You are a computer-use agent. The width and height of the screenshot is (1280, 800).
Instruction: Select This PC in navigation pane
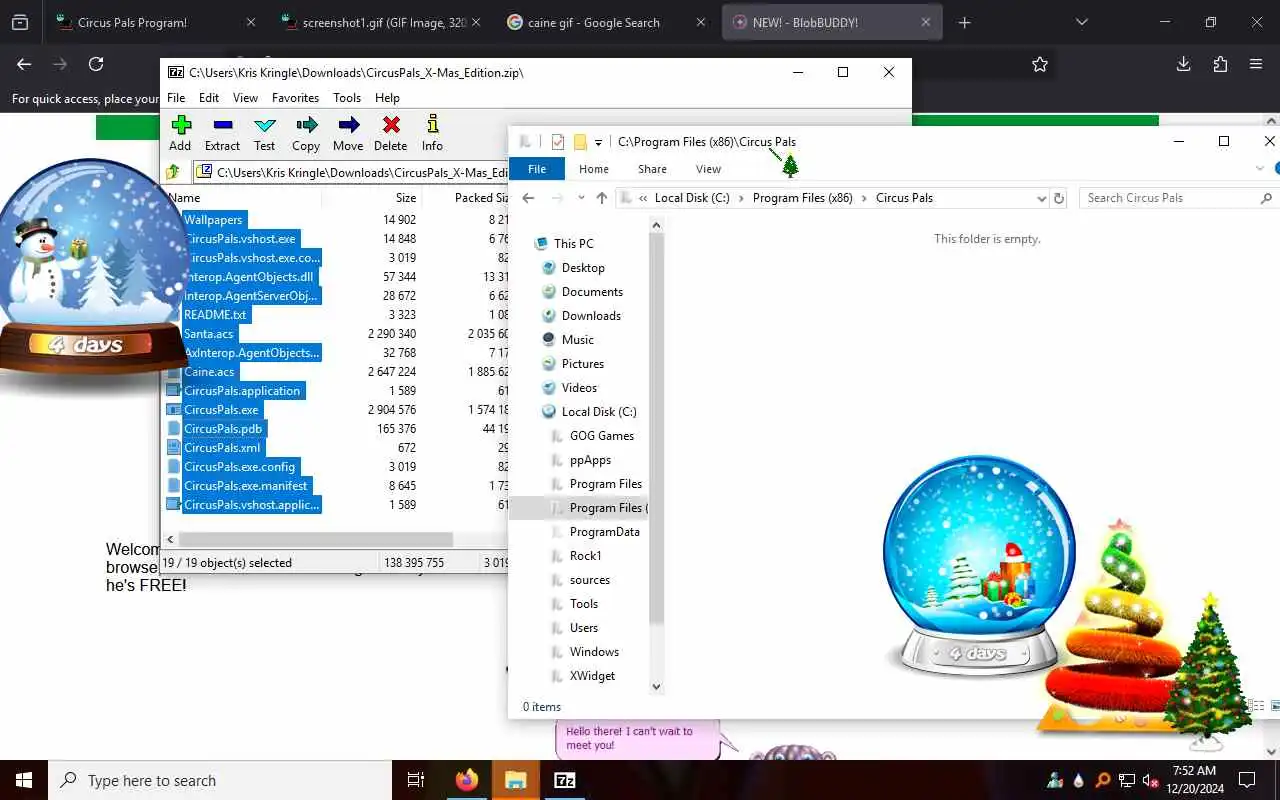coord(574,243)
